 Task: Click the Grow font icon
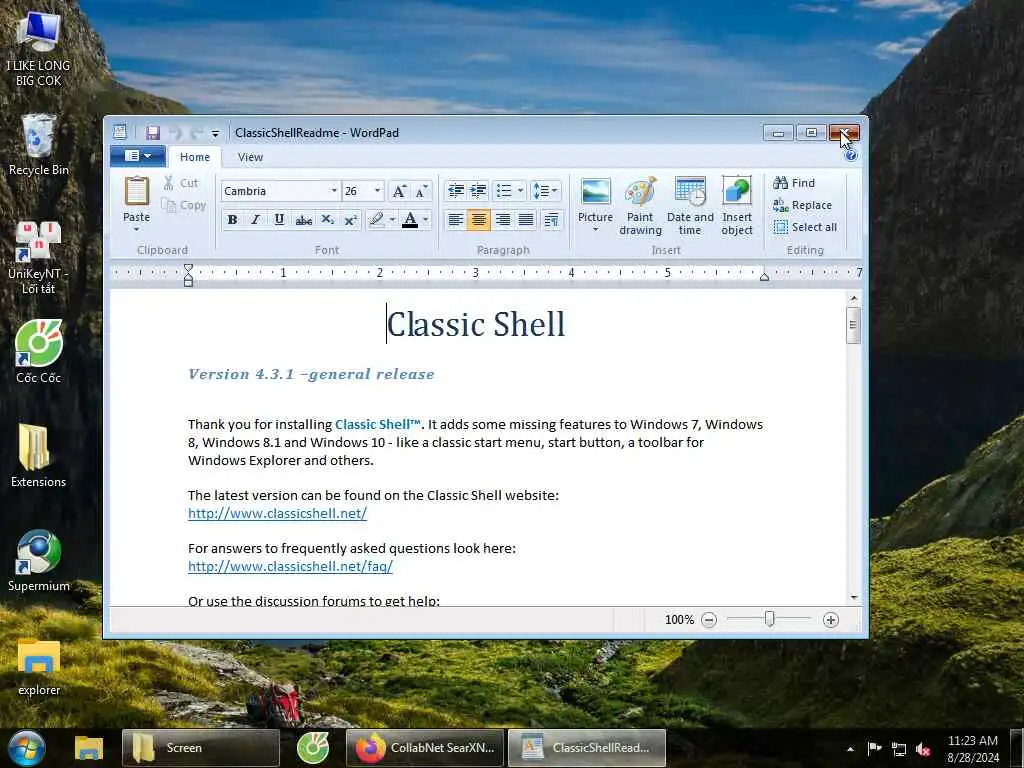click(398, 191)
